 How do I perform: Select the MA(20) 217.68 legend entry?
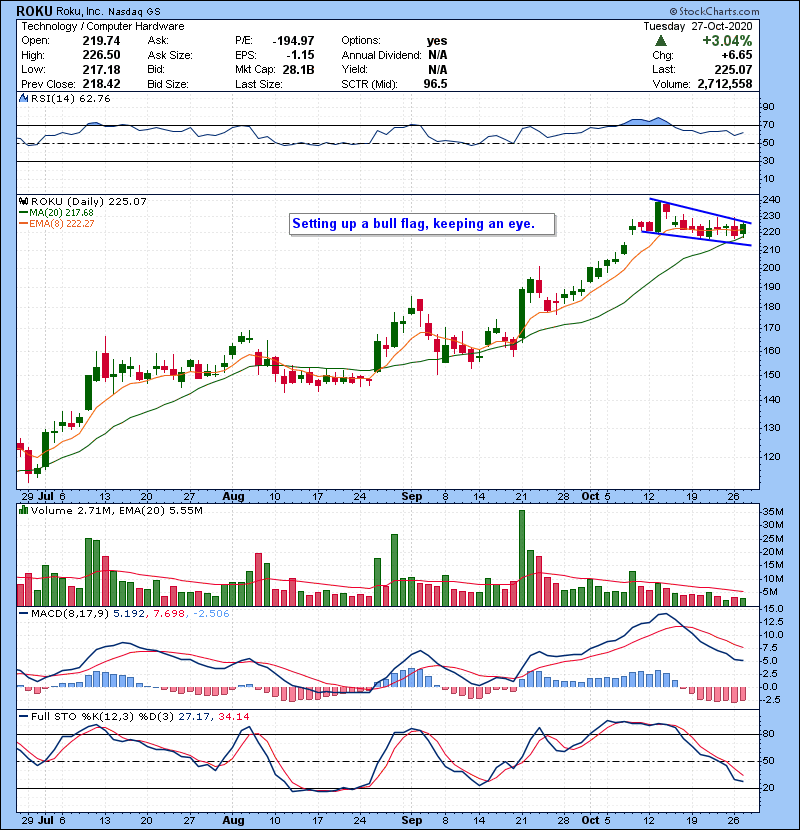[x=56, y=212]
